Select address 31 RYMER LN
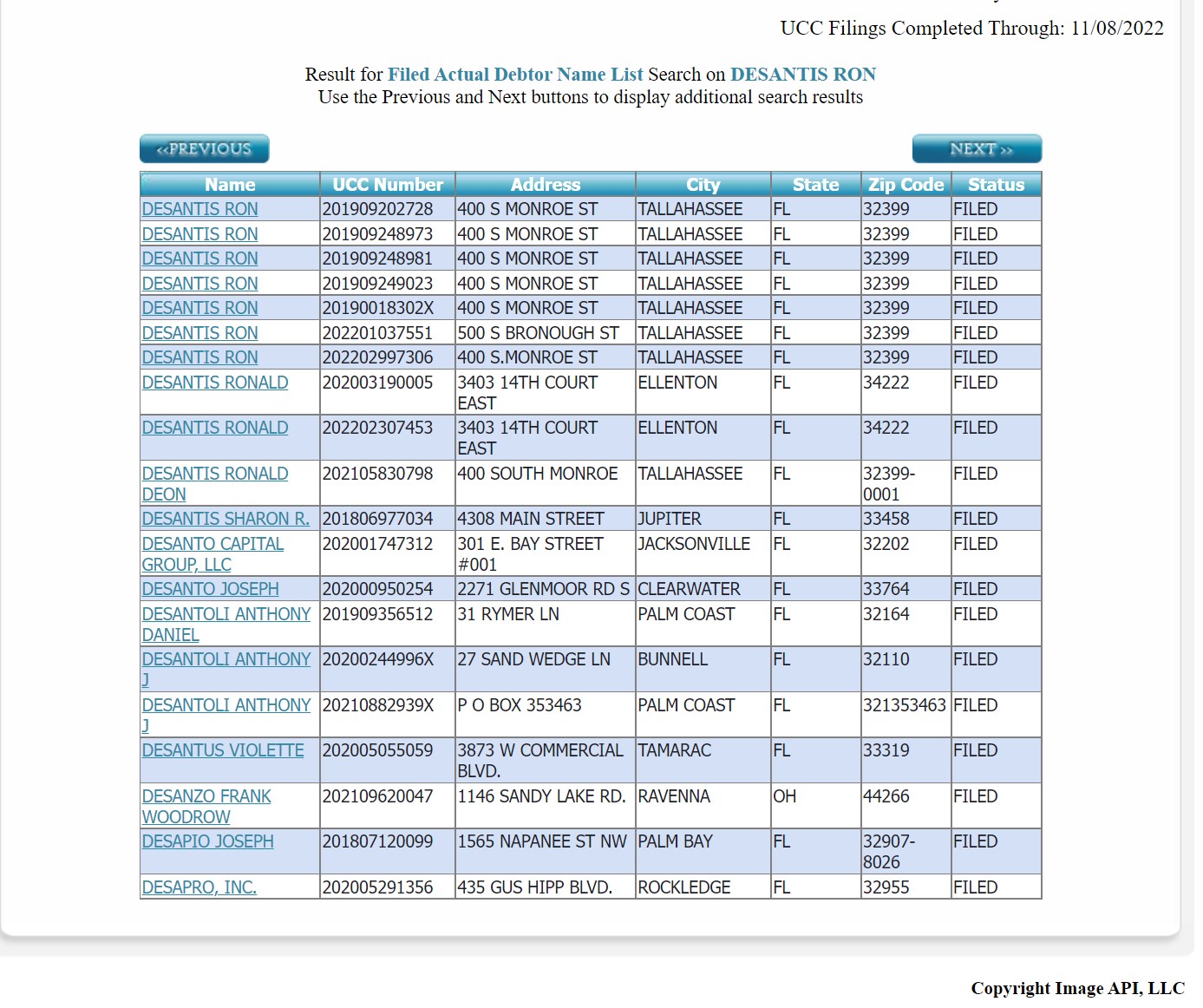 [x=546, y=624]
